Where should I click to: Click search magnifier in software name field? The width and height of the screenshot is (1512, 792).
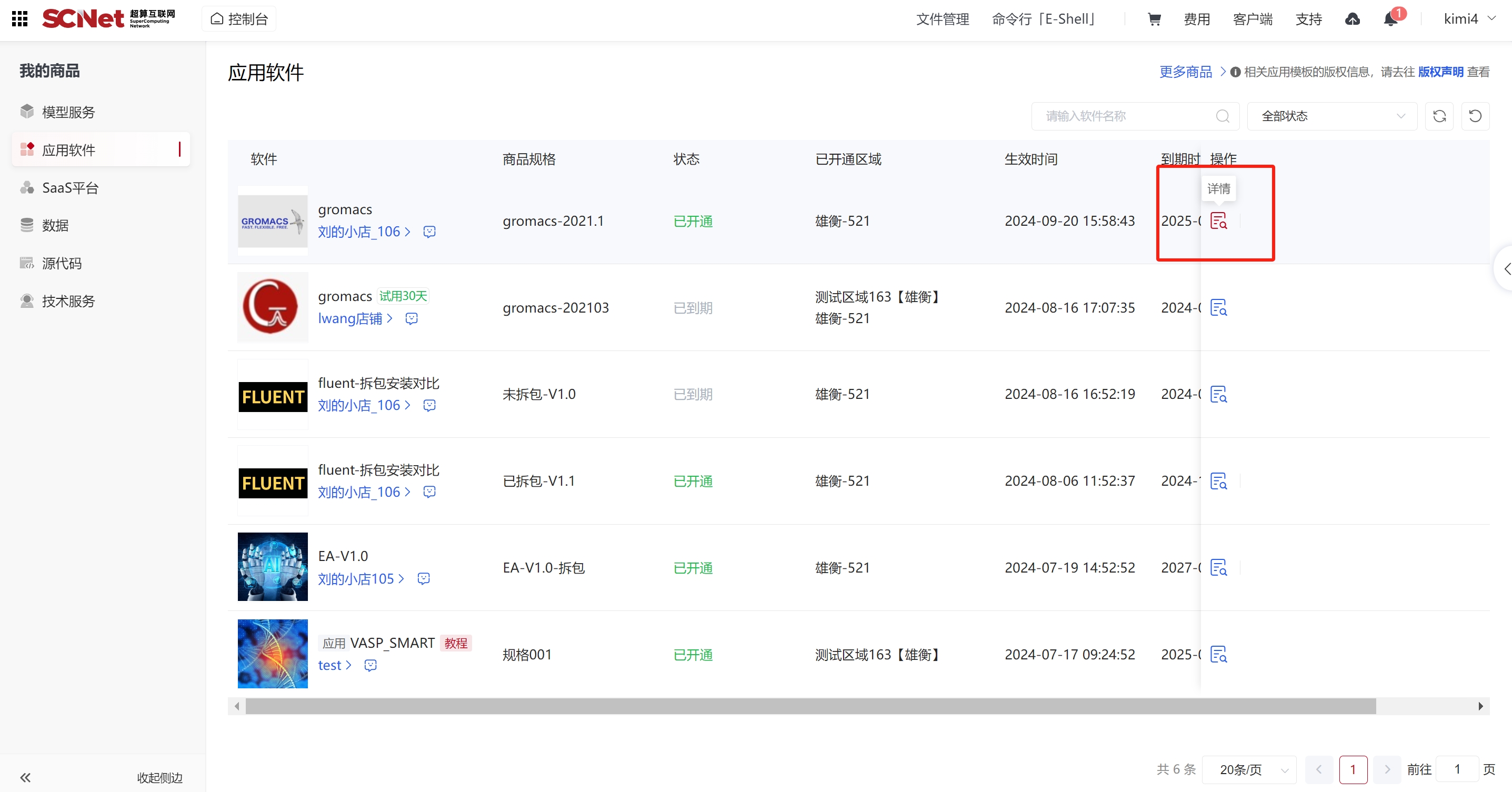[x=1223, y=116]
